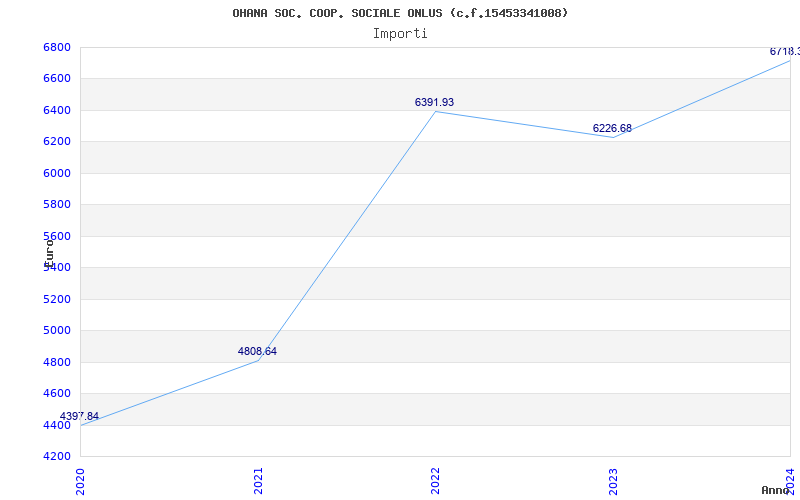Click the 4600 y-axis tick label
The width and height of the screenshot is (800, 500).
coord(57,393)
